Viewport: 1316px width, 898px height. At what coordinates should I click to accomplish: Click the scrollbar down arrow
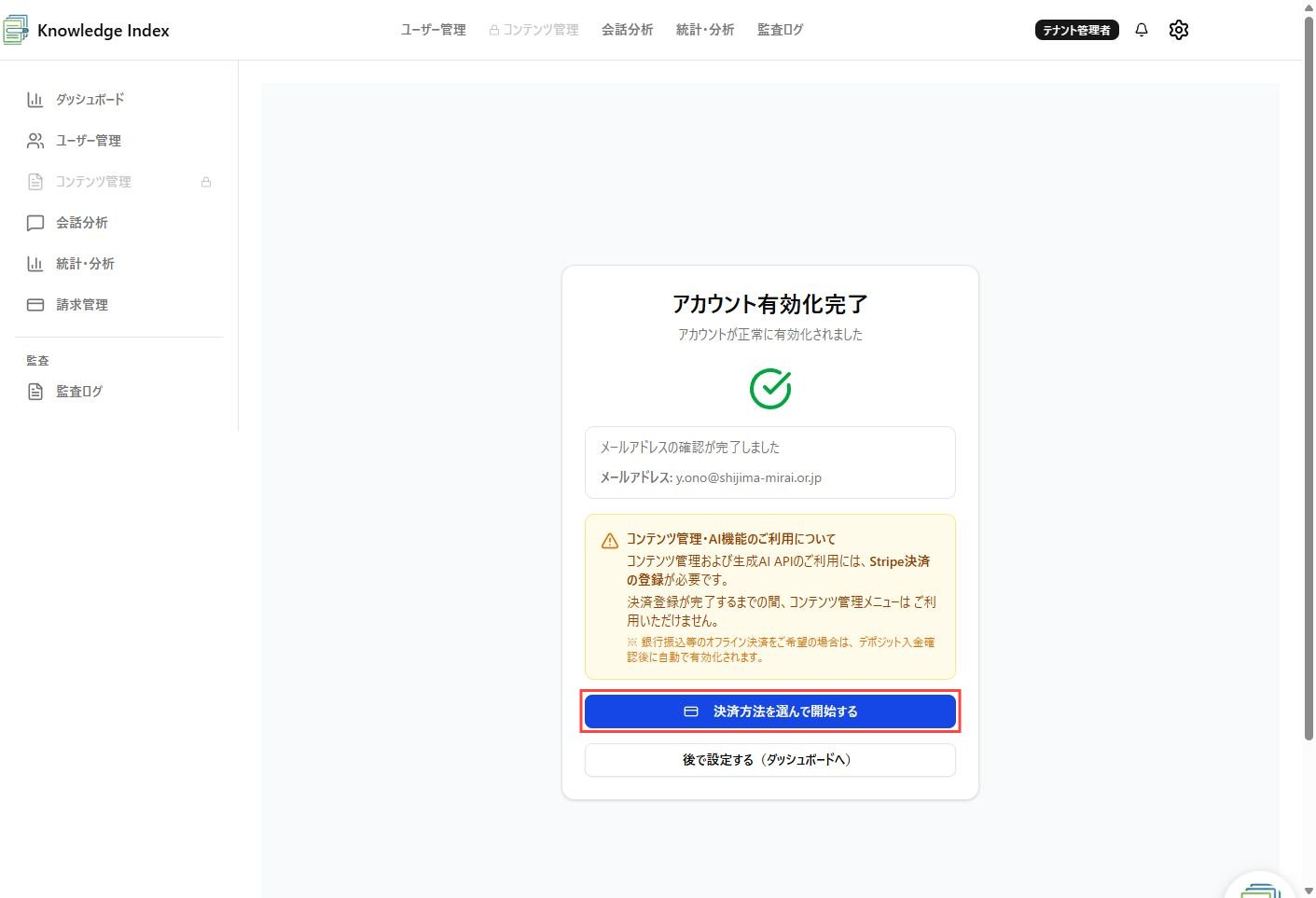tap(1309, 891)
